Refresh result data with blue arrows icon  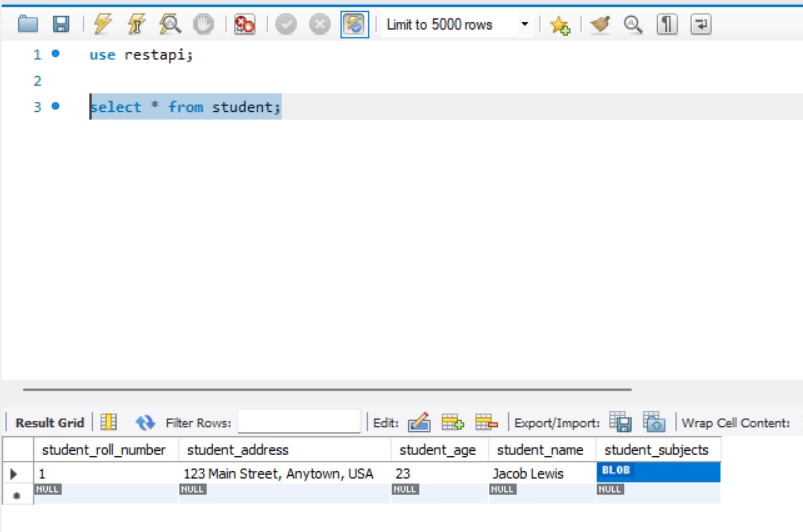click(145, 422)
